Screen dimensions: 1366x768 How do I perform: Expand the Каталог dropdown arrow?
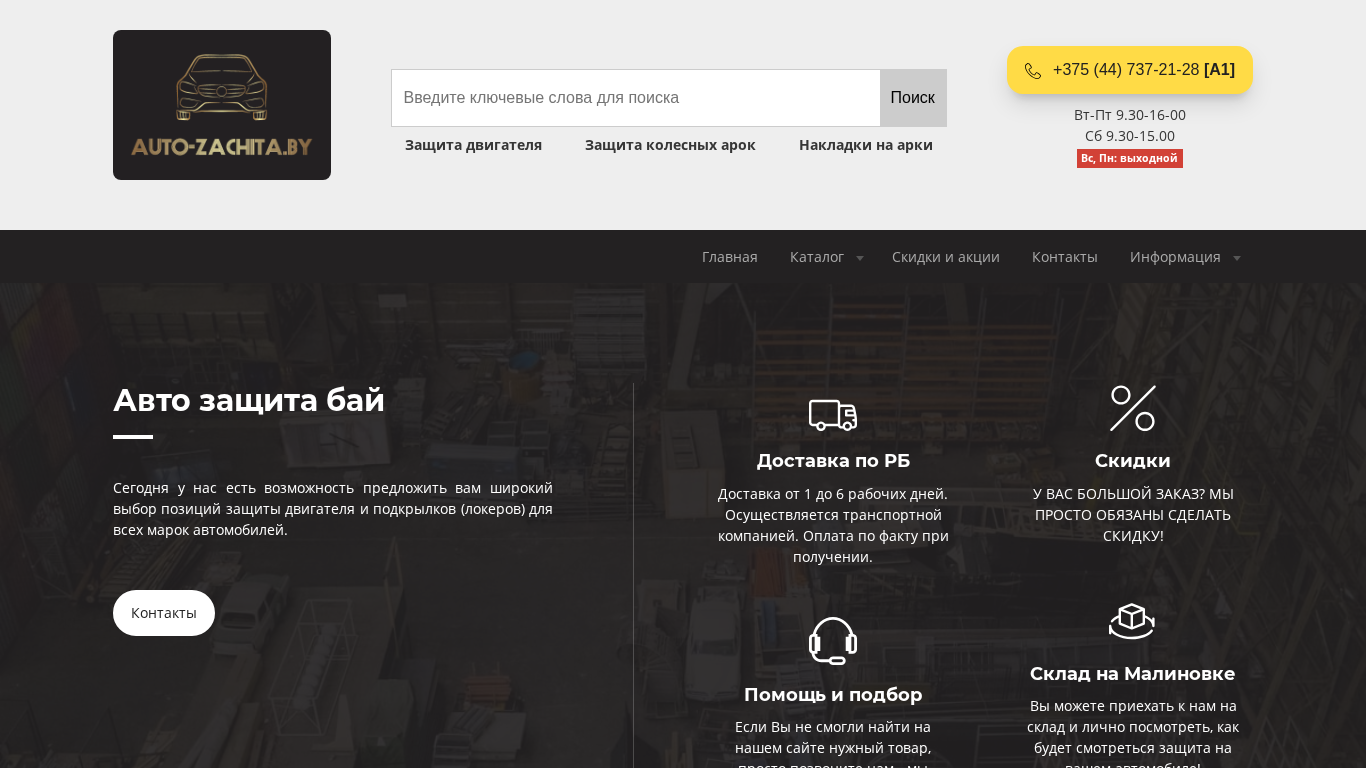(x=859, y=258)
